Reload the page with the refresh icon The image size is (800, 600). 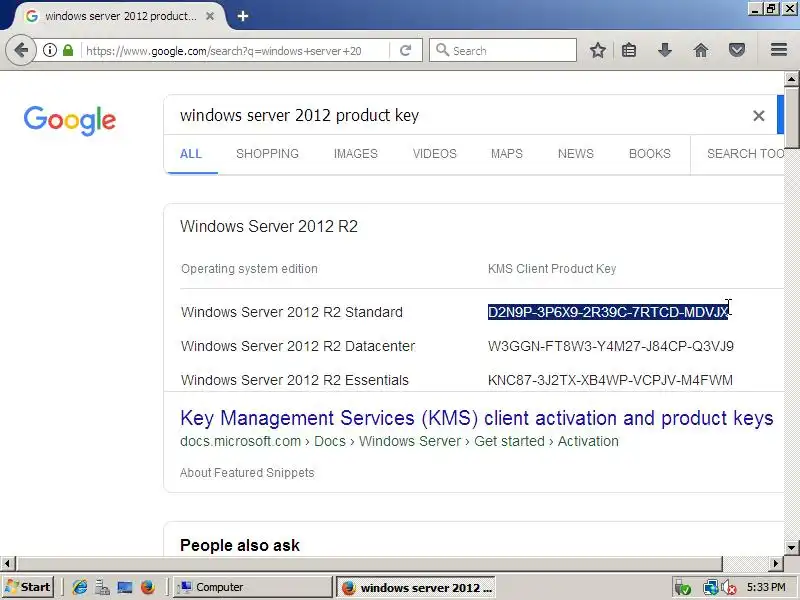(x=406, y=50)
